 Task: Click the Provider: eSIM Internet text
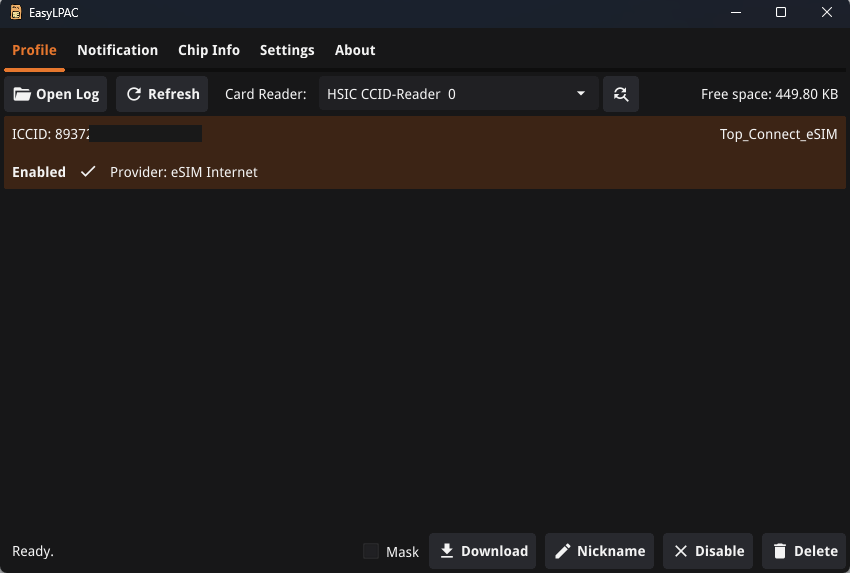[184, 172]
